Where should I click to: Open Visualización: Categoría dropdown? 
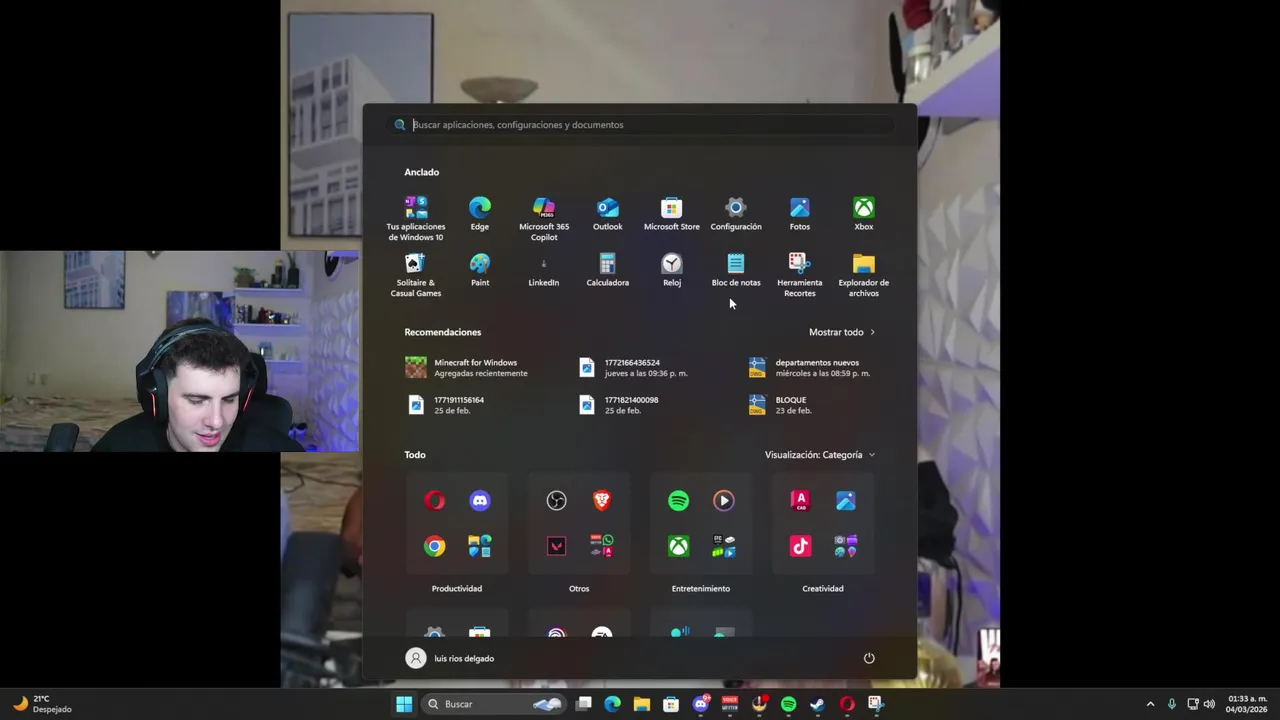[x=820, y=455]
